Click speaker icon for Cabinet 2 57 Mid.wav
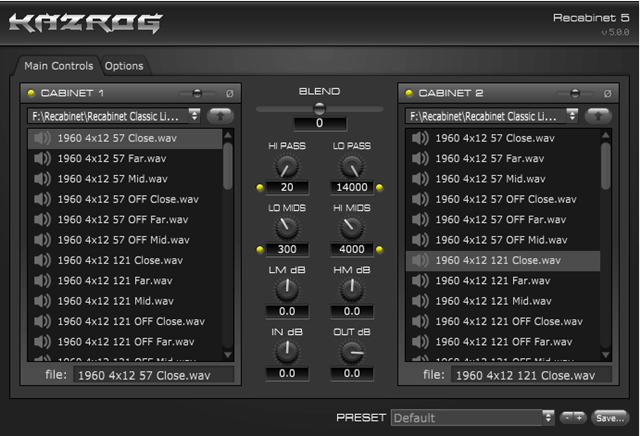This screenshot has width=640, height=436. point(420,179)
